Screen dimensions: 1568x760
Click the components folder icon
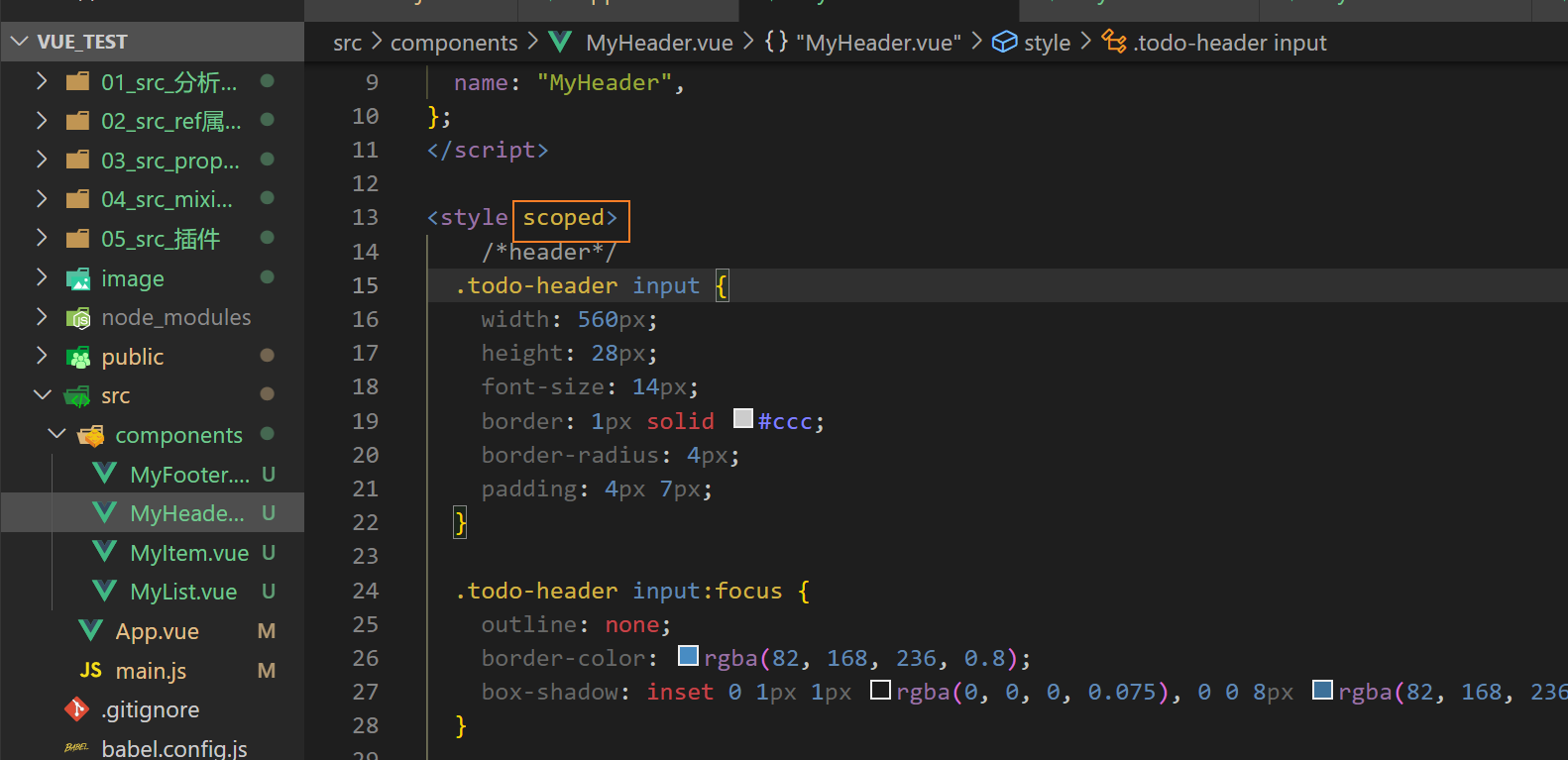[x=91, y=435]
